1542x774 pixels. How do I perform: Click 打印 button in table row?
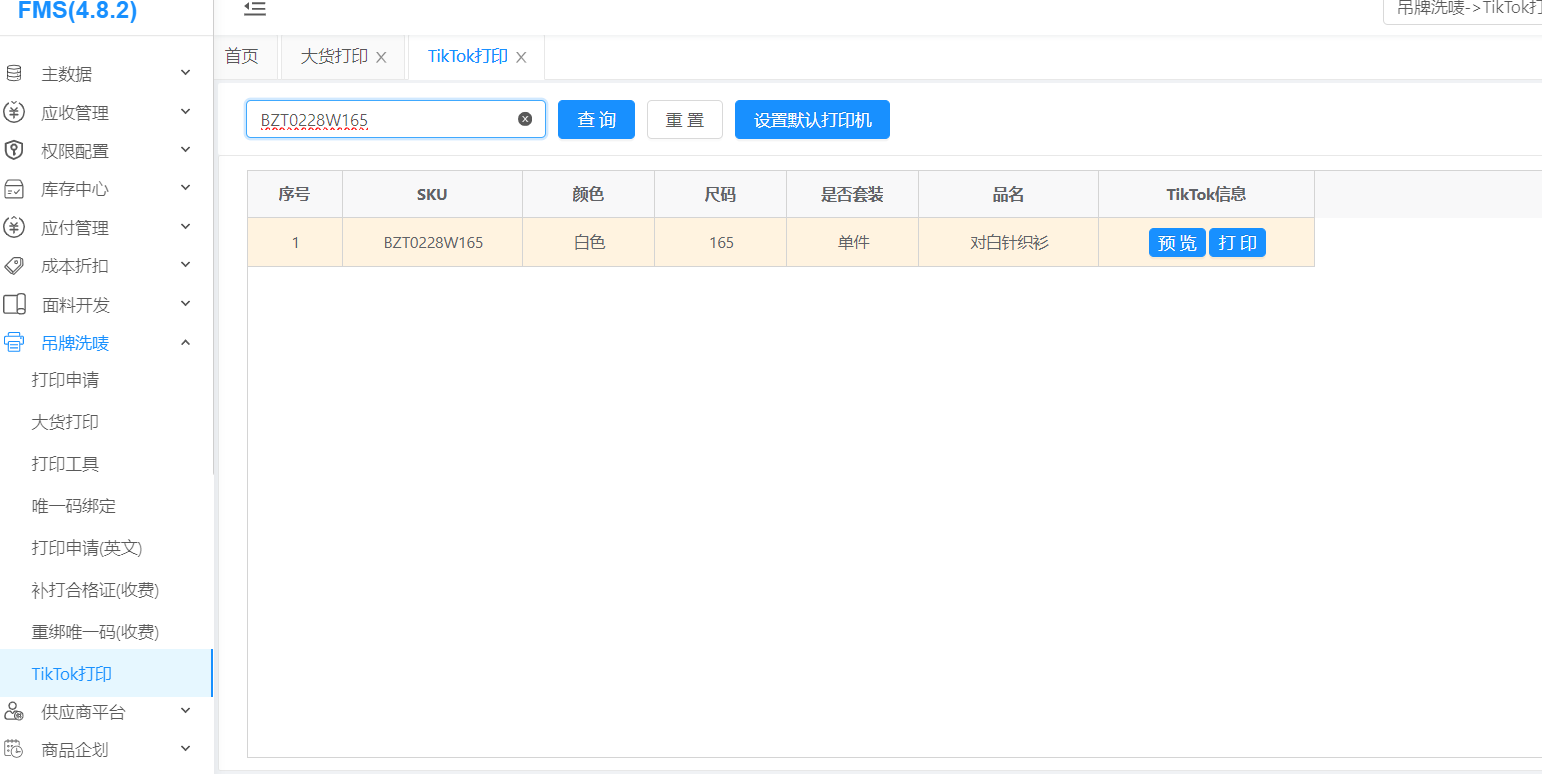[1237, 243]
